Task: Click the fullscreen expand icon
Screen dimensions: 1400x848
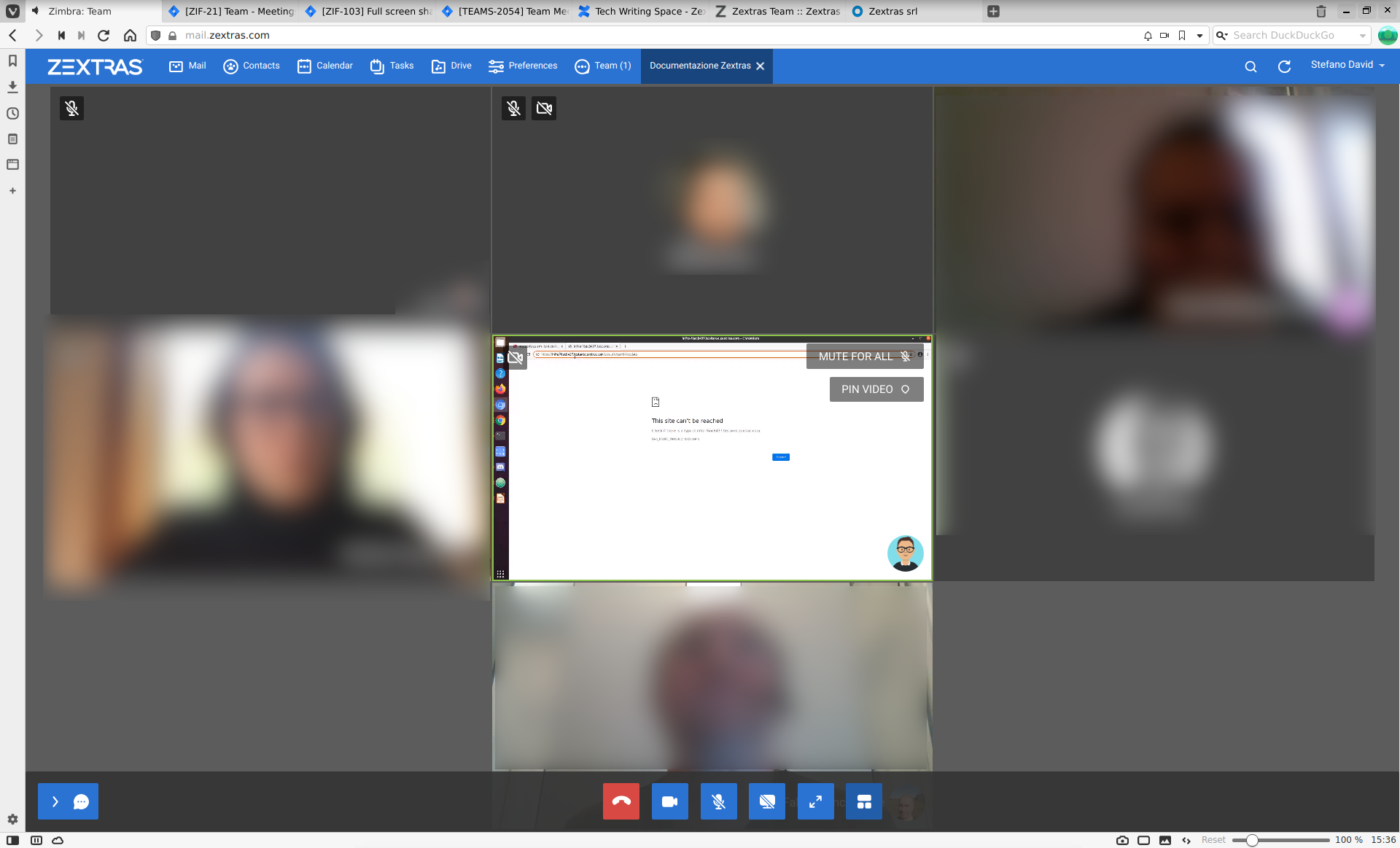Action: point(815,800)
